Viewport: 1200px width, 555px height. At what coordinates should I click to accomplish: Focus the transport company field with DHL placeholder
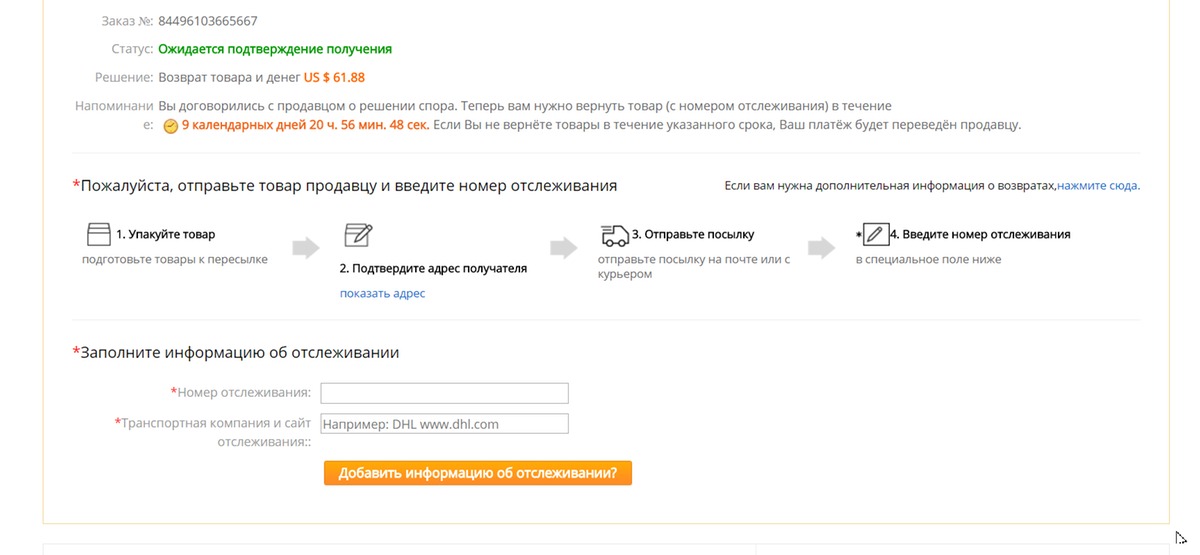pos(444,424)
